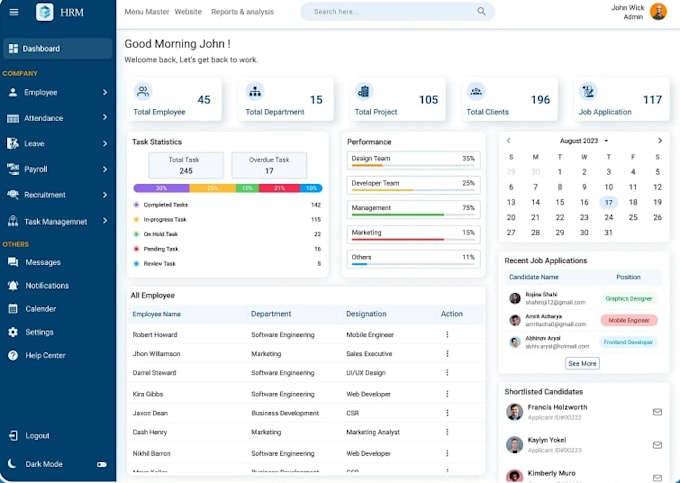
Task: Click the Recruitment sidebar icon
Action: (13, 195)
